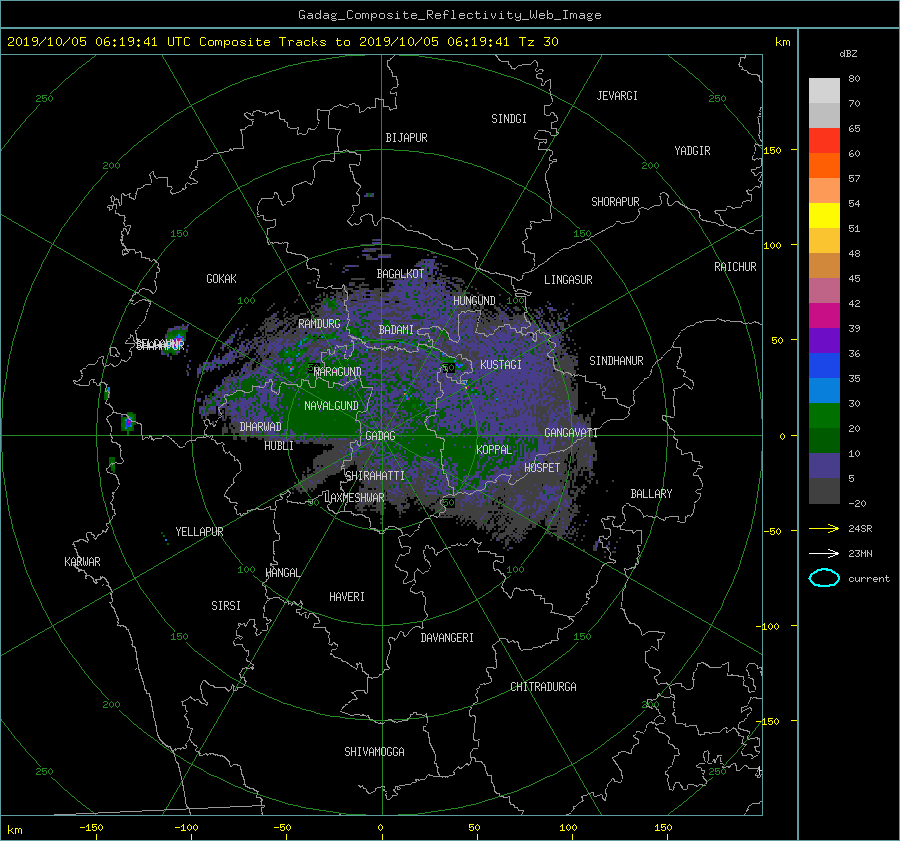This screenshot has height=841, width=900.
Task: Click the dBZ legend heading
Action: pyautogui.click(x=848, y=54)
